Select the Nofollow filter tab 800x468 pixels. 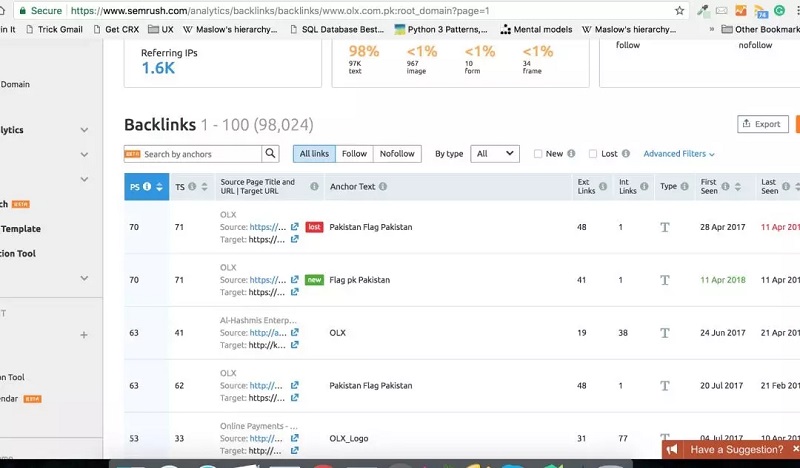click(397, 154)
